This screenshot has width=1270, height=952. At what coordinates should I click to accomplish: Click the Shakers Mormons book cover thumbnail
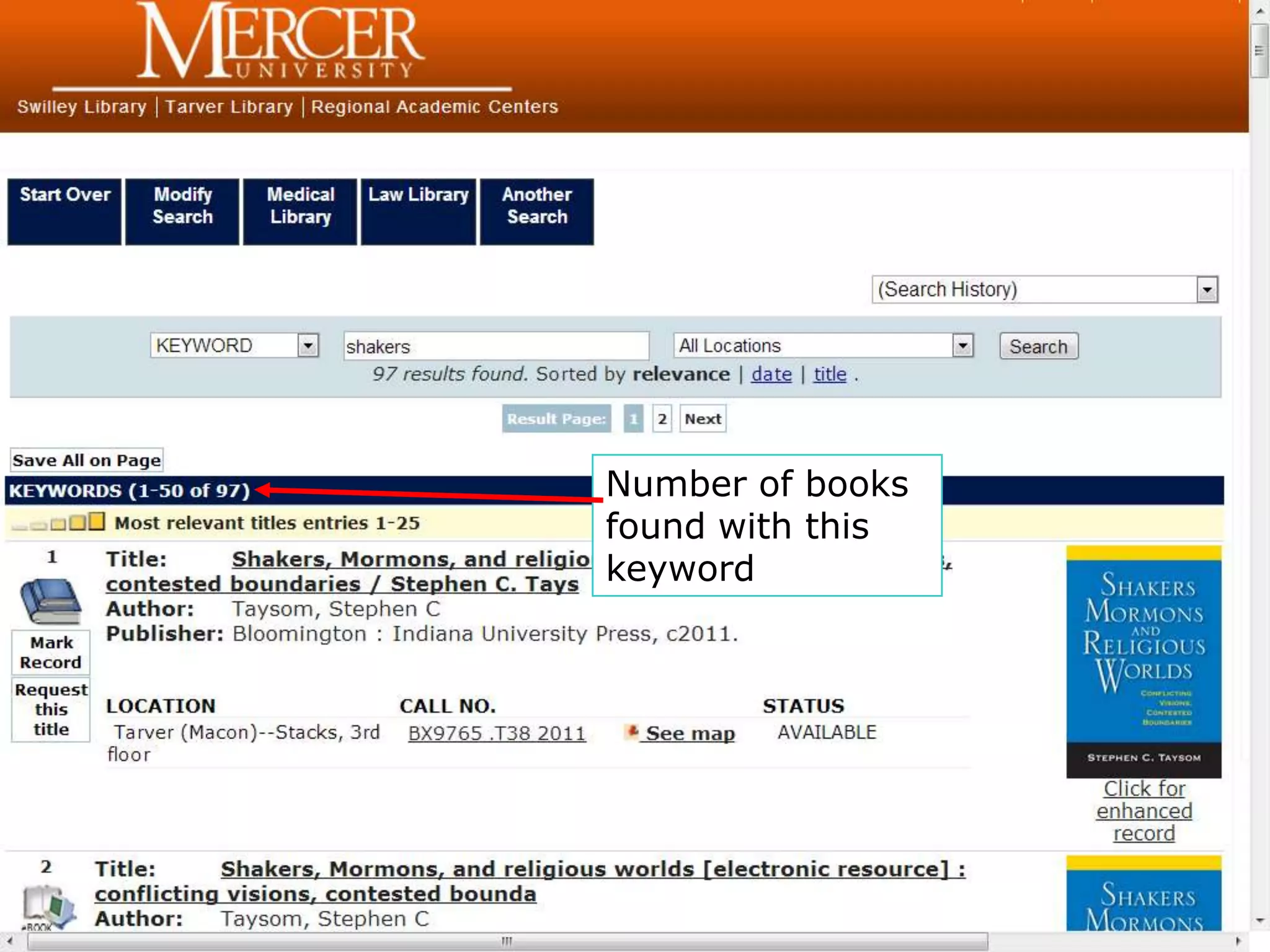(1144, 662)
